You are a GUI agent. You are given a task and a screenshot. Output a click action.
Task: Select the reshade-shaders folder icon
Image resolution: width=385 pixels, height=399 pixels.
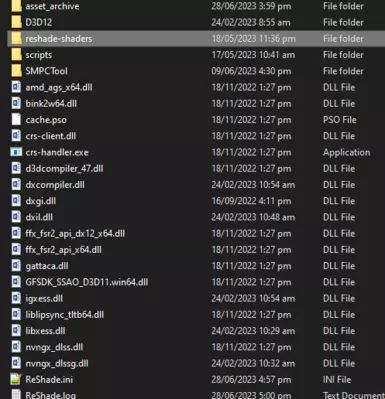point(16,39)
